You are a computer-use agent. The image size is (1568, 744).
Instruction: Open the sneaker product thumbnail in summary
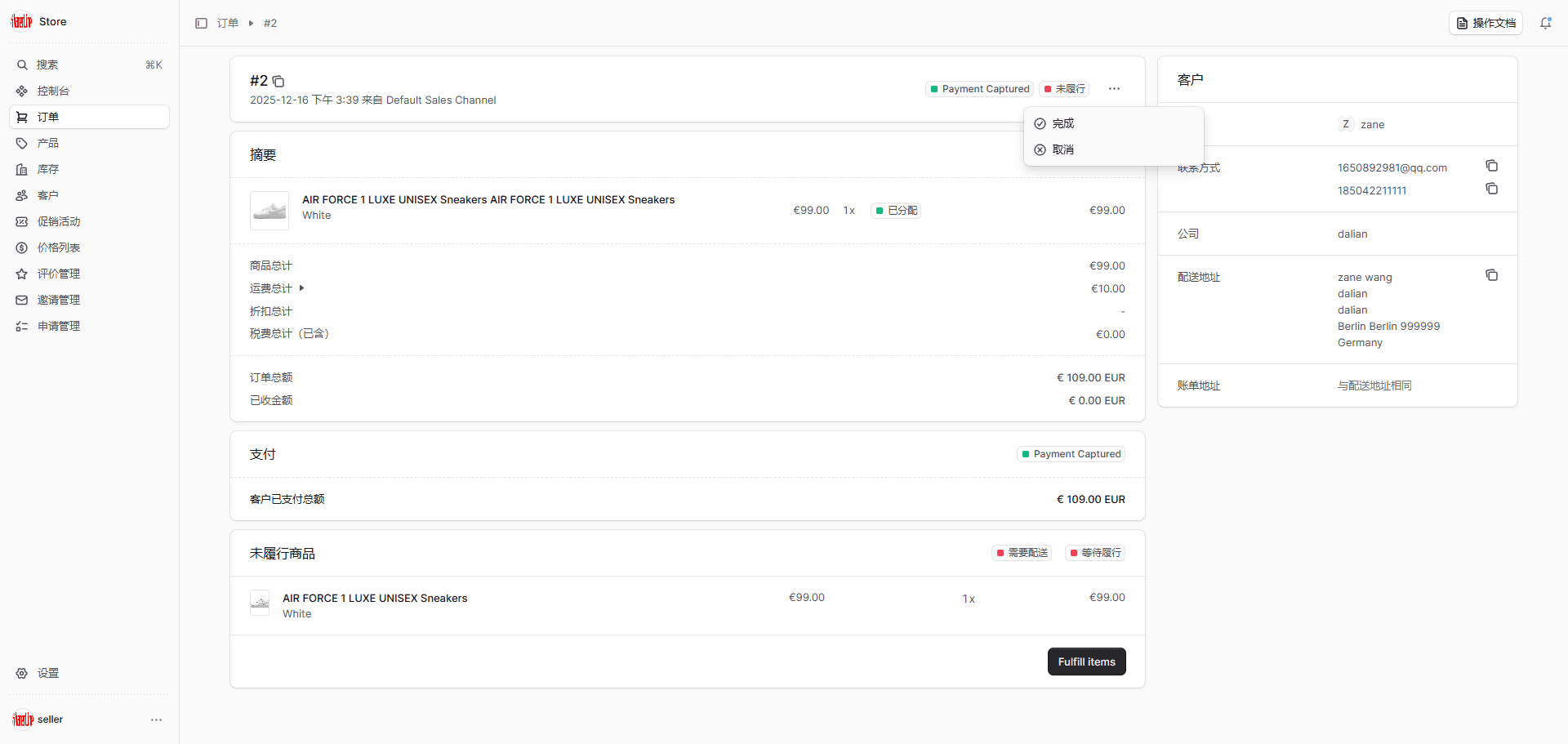tap(269, 211)
